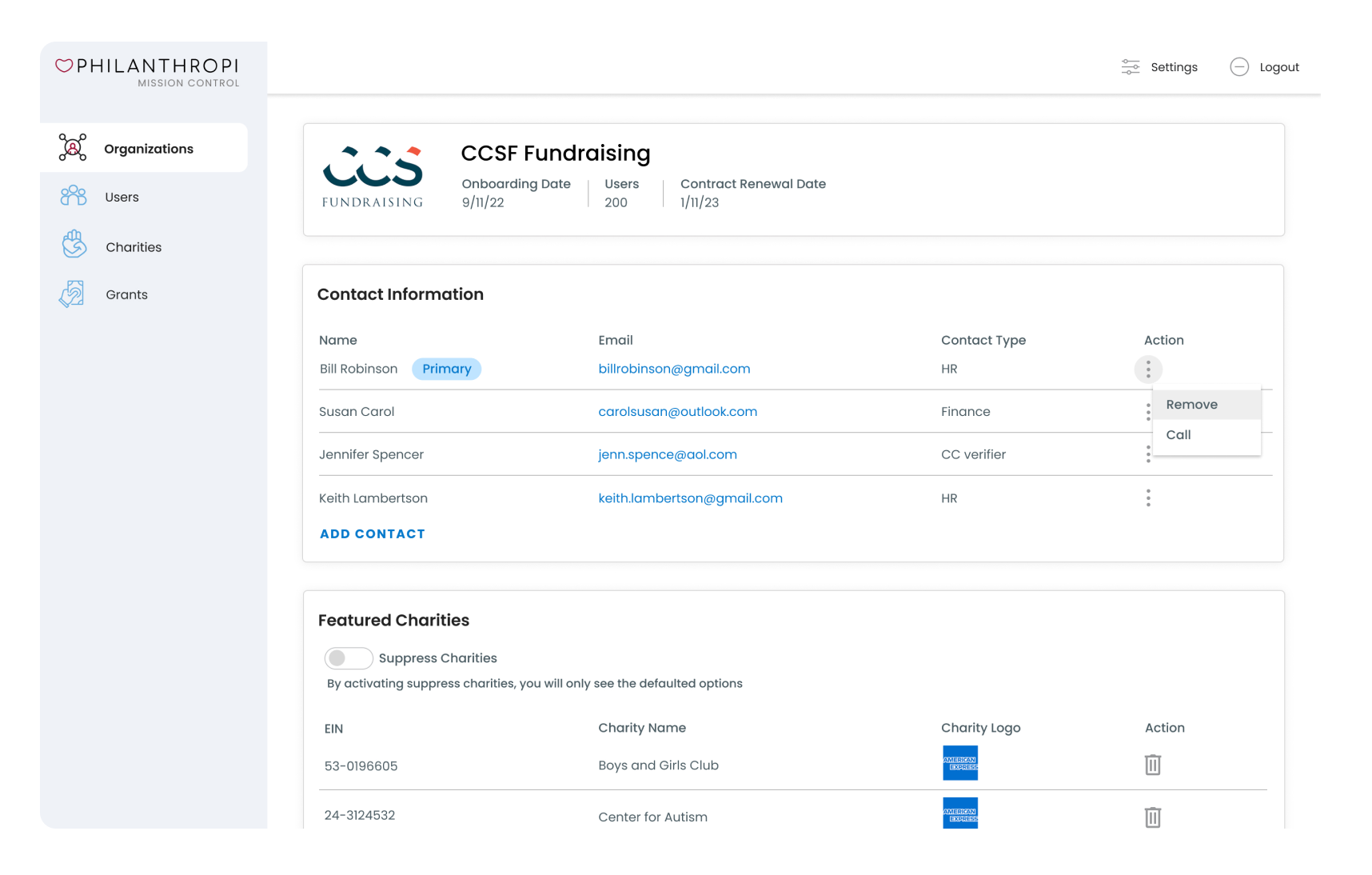Open the Organizations section icon
Viewport: 1372px width, 875px height.
click(72, 147)
